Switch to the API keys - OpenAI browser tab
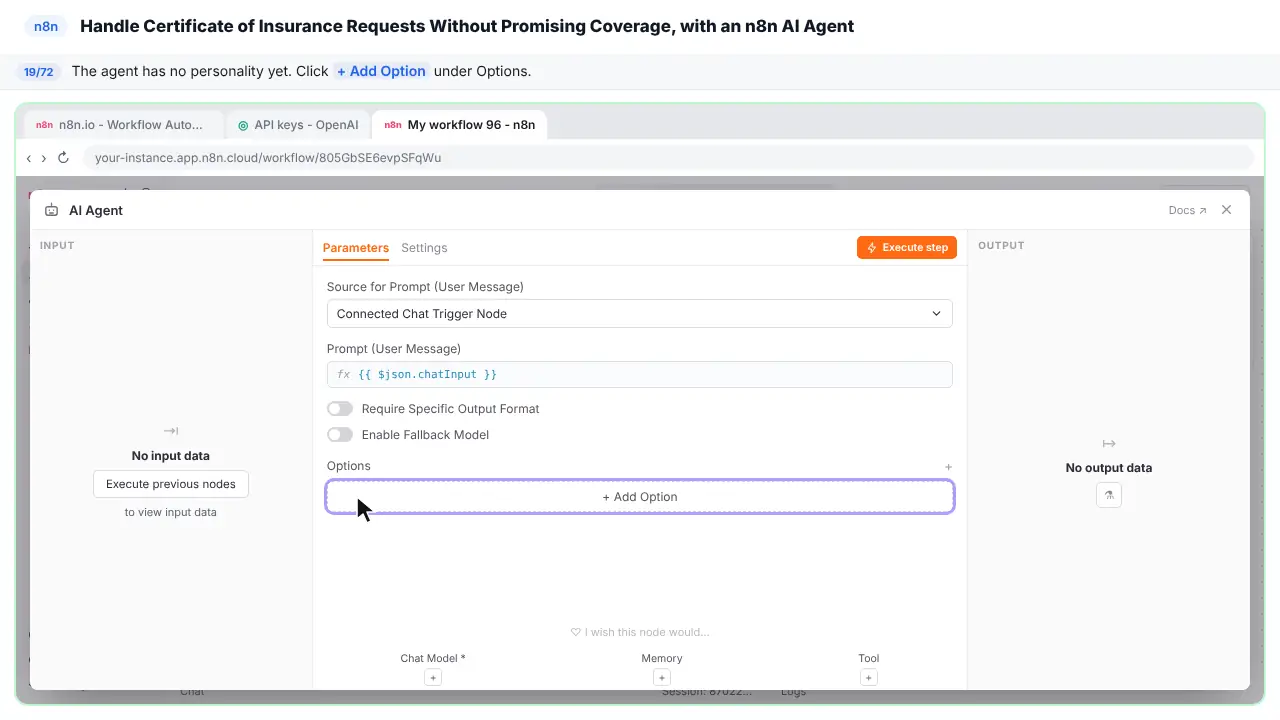This screenshot has width=1280, height=720. 298,125
